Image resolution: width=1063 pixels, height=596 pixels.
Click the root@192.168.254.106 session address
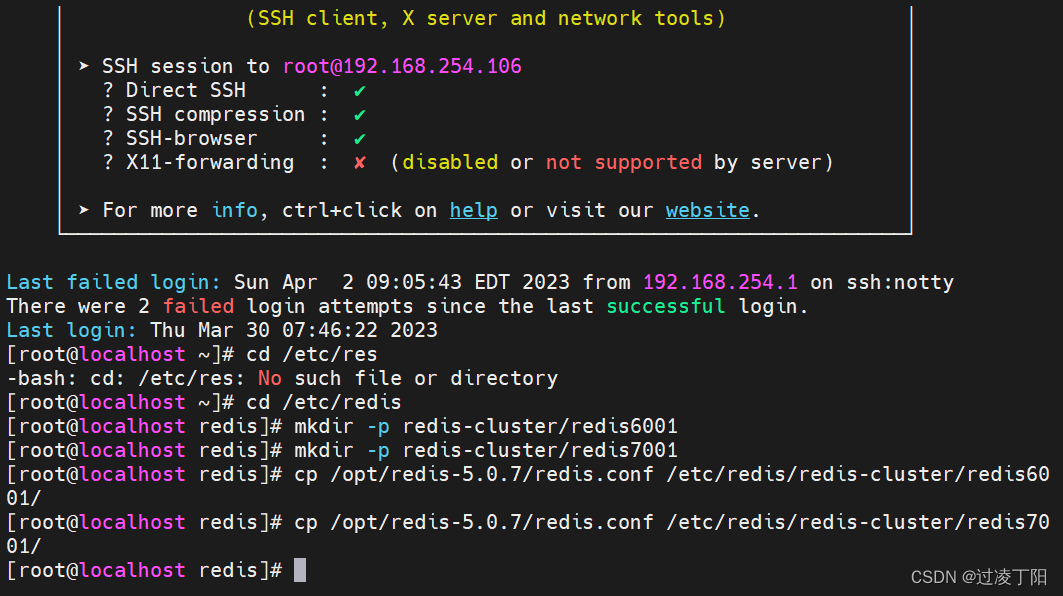pos(402,66)
